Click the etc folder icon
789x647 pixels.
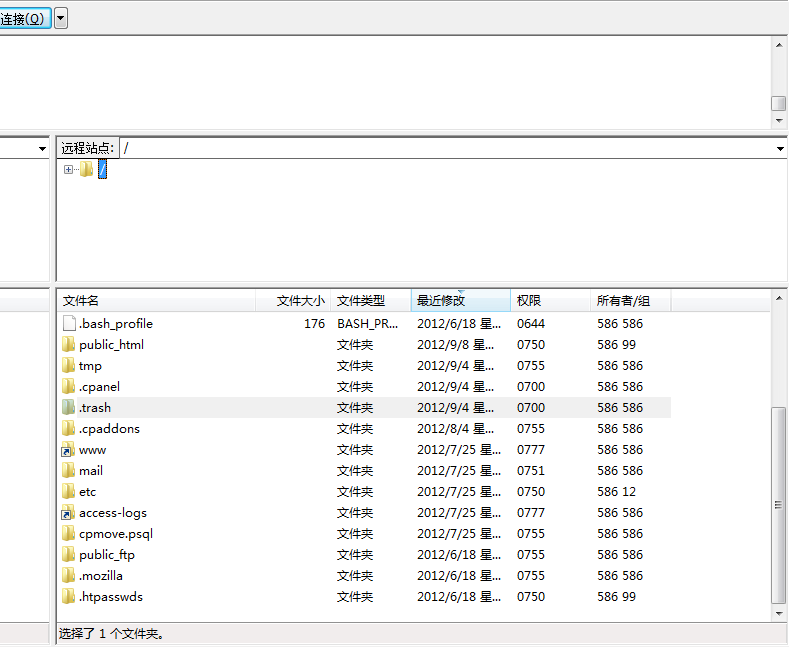pos(68,492)
